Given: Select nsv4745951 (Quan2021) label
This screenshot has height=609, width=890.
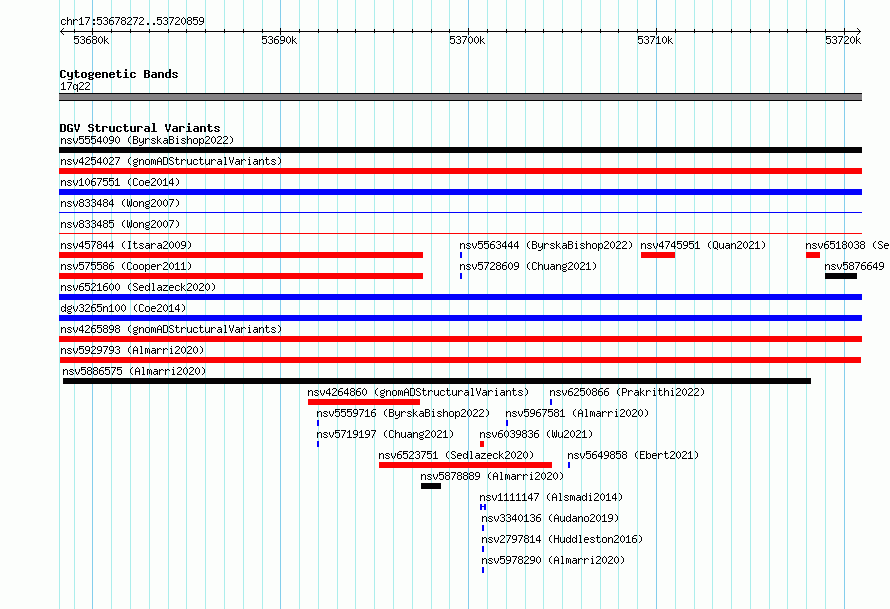Looking at the screenshot, I should point(703,245).
